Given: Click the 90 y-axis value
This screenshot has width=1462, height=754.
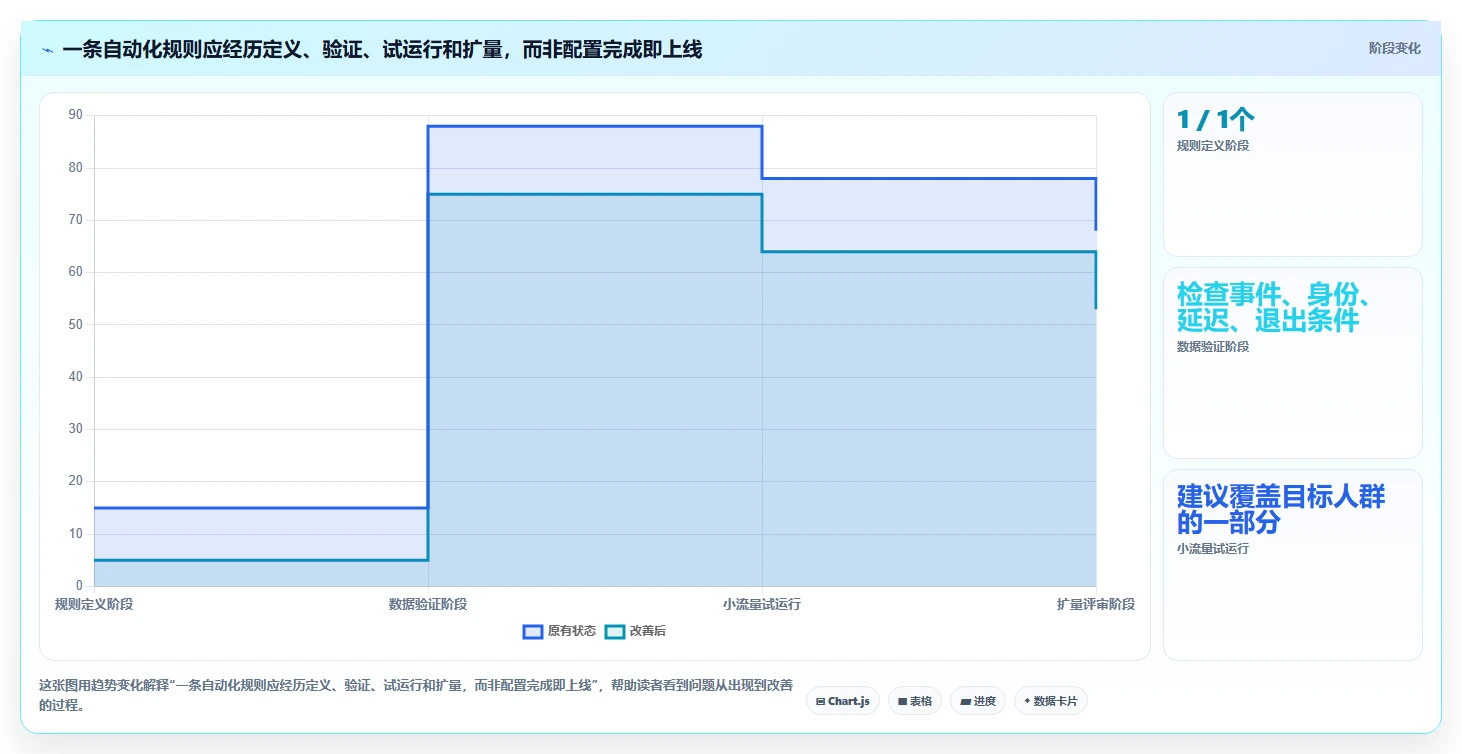Looking at the screenshot, I should pos(76,115).
